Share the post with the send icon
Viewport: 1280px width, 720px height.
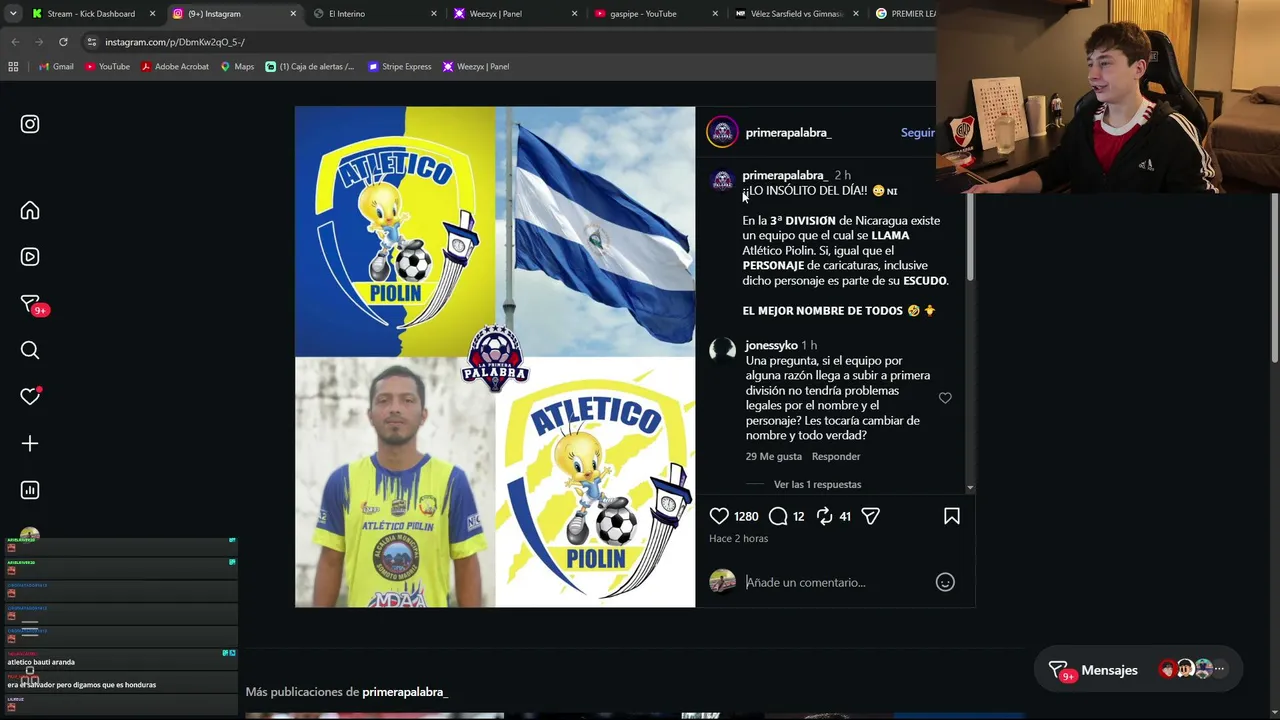pyautogui.click(x=871, y=516)
